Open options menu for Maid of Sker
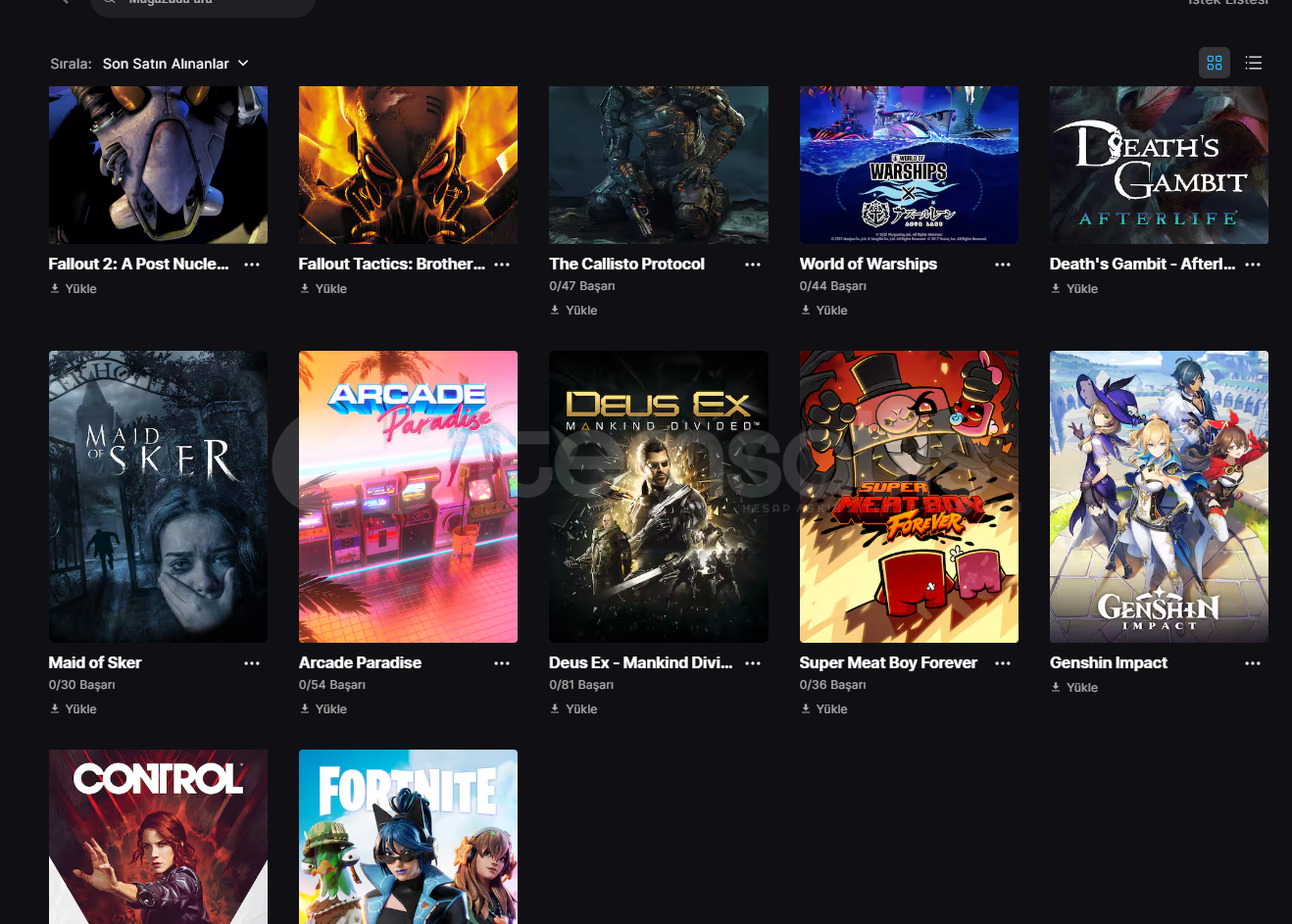This screenshot has height=924, width=1292. tap(252, 663)
